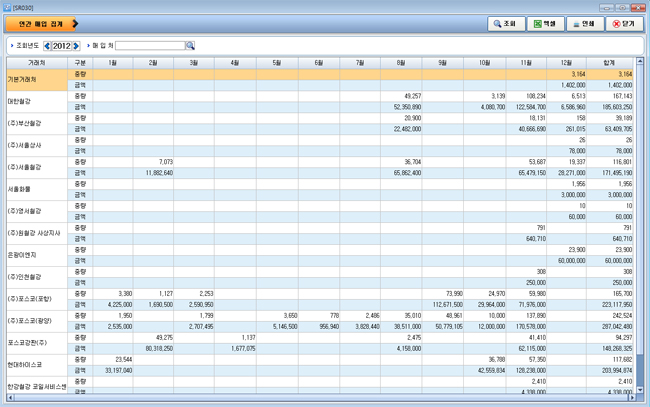The image size is (650, 407).
Task: Select the (주)서울상사 vendor row
Action: click(37, 145)
